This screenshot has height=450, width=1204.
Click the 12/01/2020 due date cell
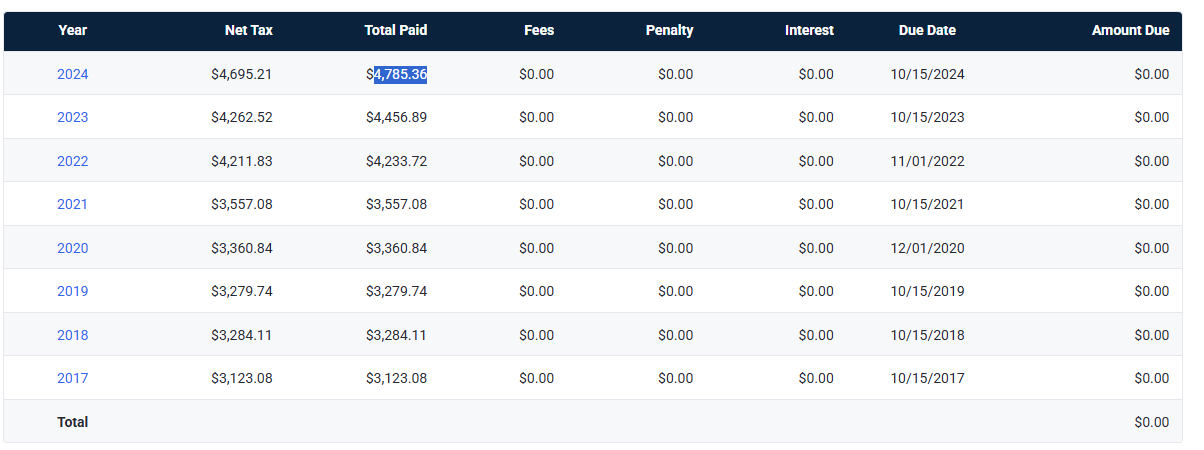click(x=927, y=248)
